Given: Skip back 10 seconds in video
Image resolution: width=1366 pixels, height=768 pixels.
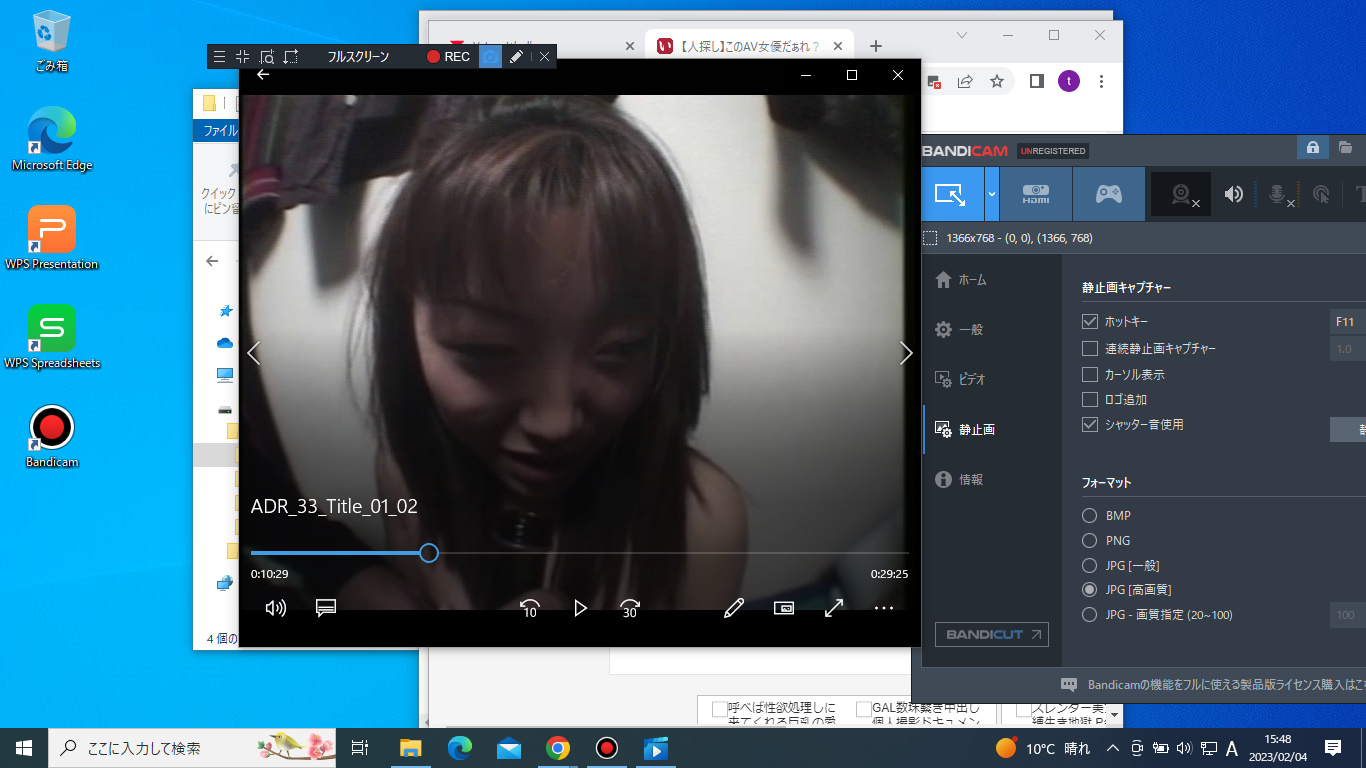Looking at the screenshot, I should [530, 608].
